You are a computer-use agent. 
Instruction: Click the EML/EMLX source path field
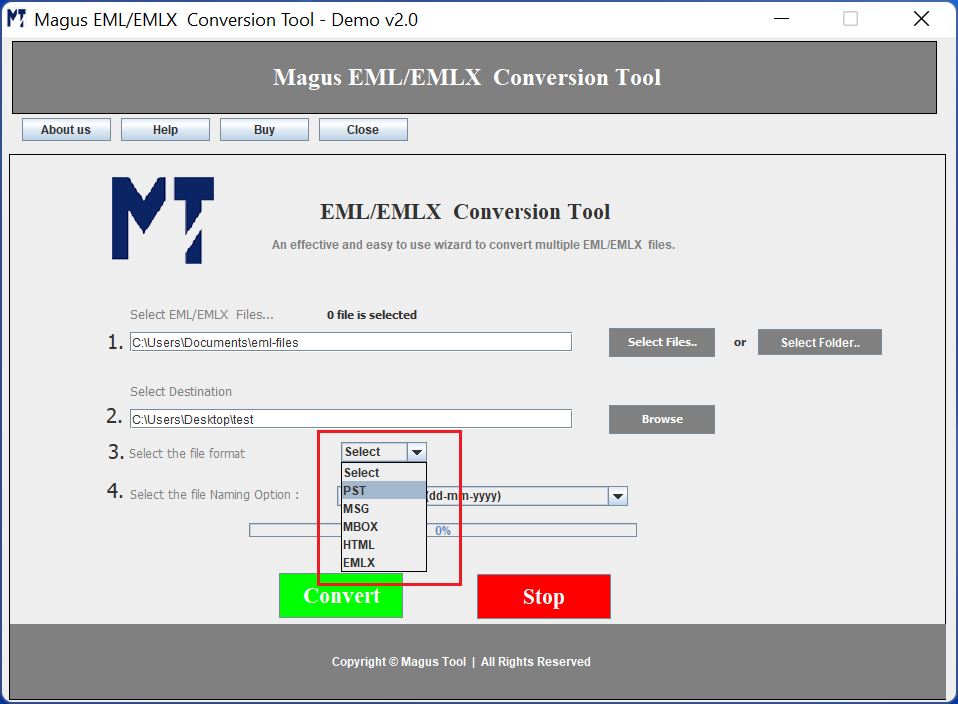[x=350, y=342]
